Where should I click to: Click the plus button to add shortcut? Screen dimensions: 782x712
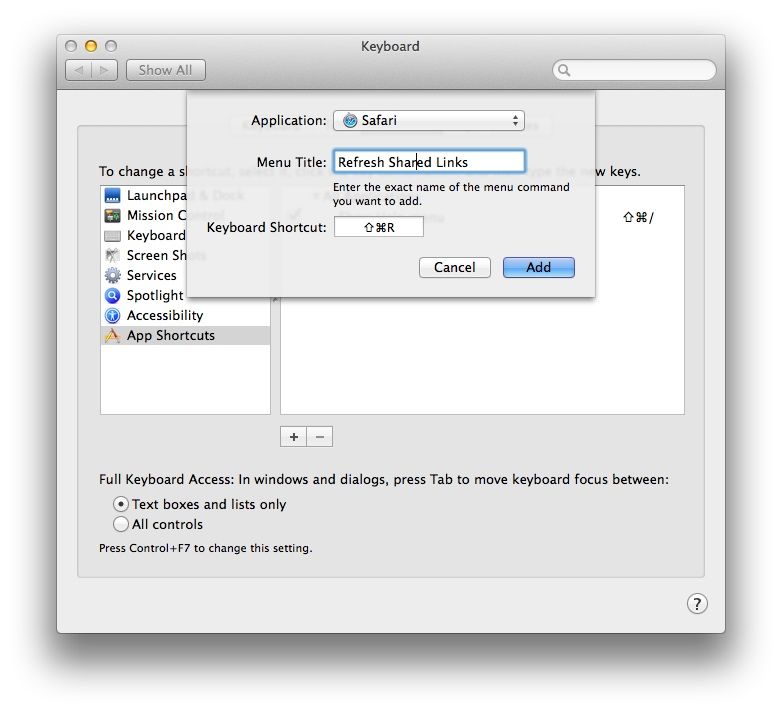tap(294, 437)
